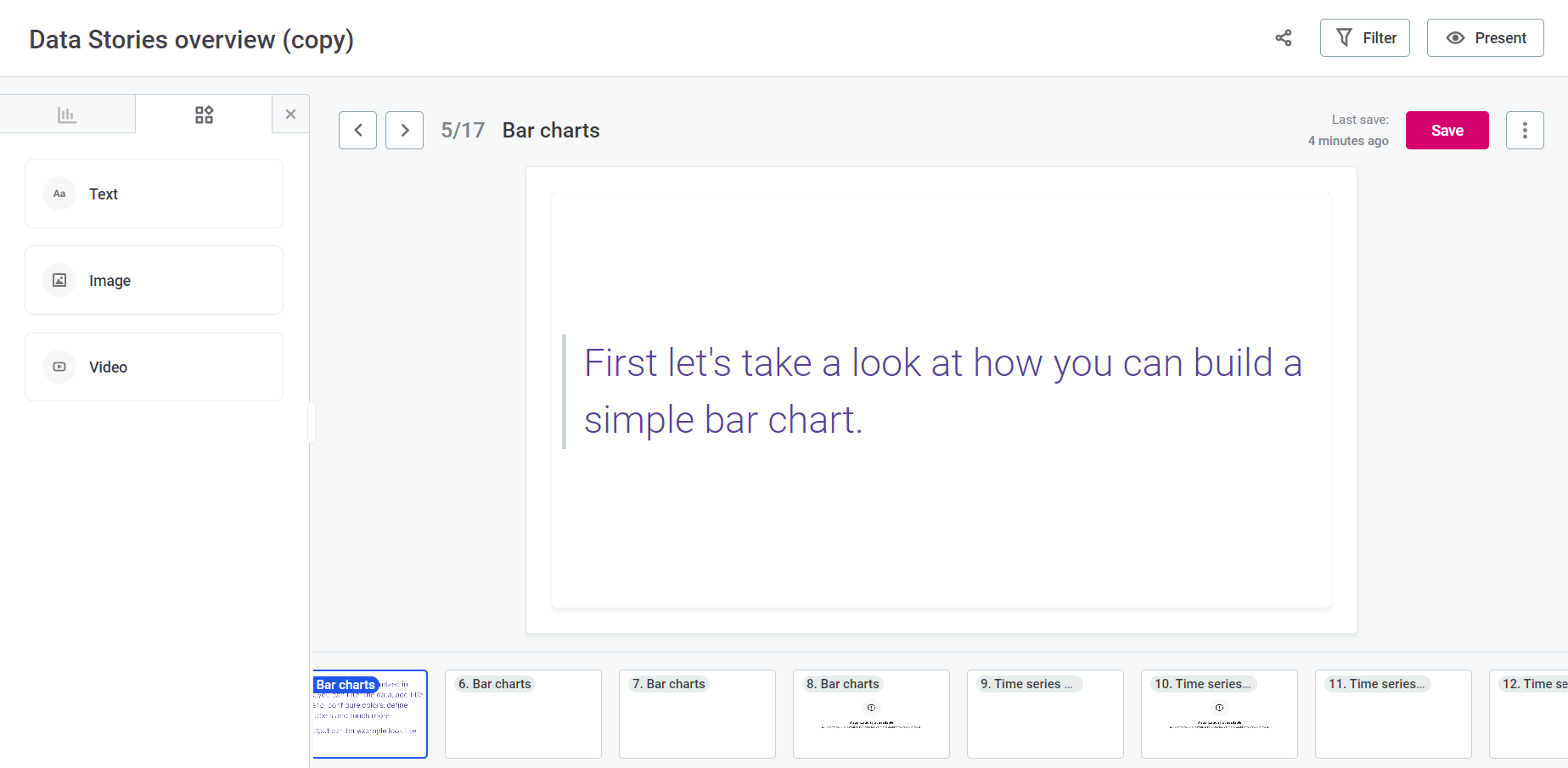The image size is (1568, 768).
Task: Click the Data Stories overview title
Action: click(190, 39)
